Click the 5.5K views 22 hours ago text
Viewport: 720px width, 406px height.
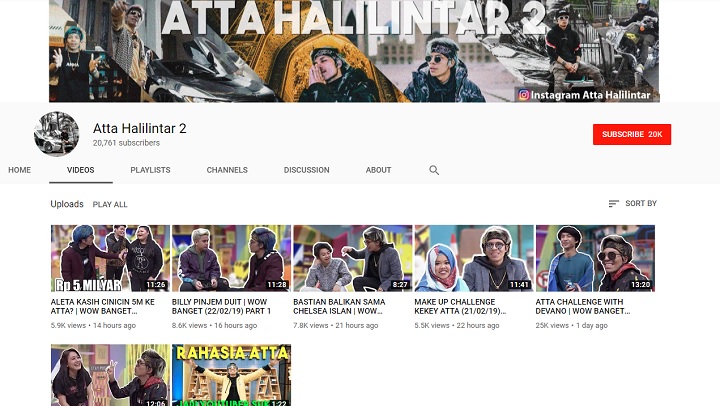pyautogui.click(x=457, y=325)
